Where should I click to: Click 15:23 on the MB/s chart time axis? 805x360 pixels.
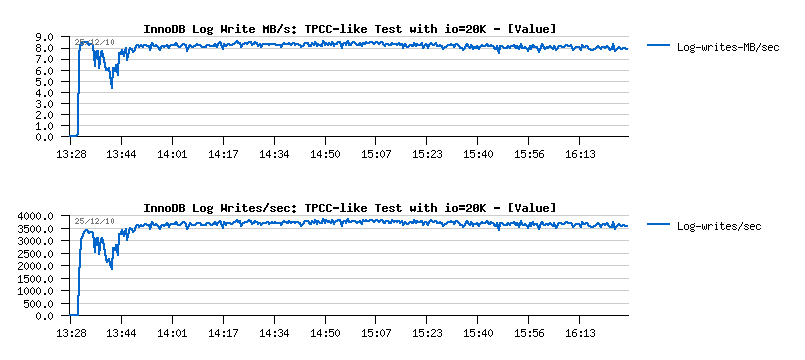427,155
